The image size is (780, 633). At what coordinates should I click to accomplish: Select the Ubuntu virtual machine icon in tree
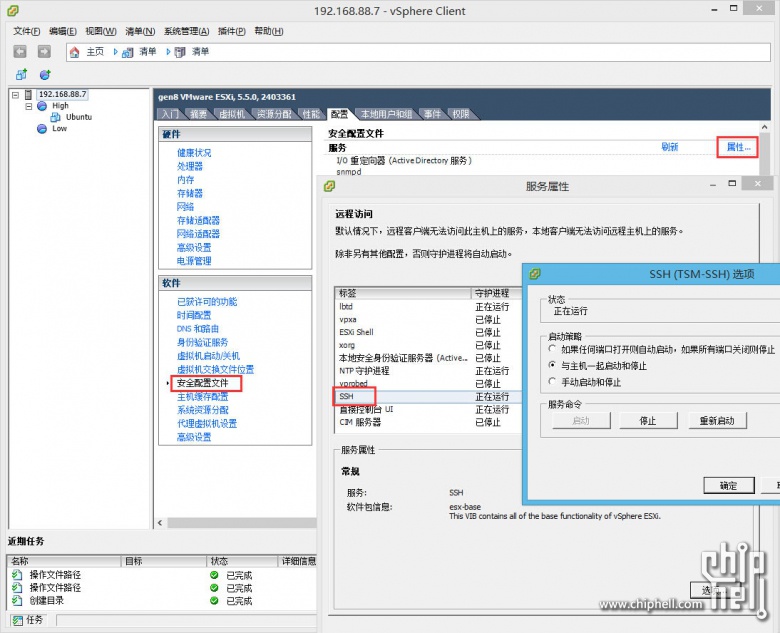pos(57,117)
